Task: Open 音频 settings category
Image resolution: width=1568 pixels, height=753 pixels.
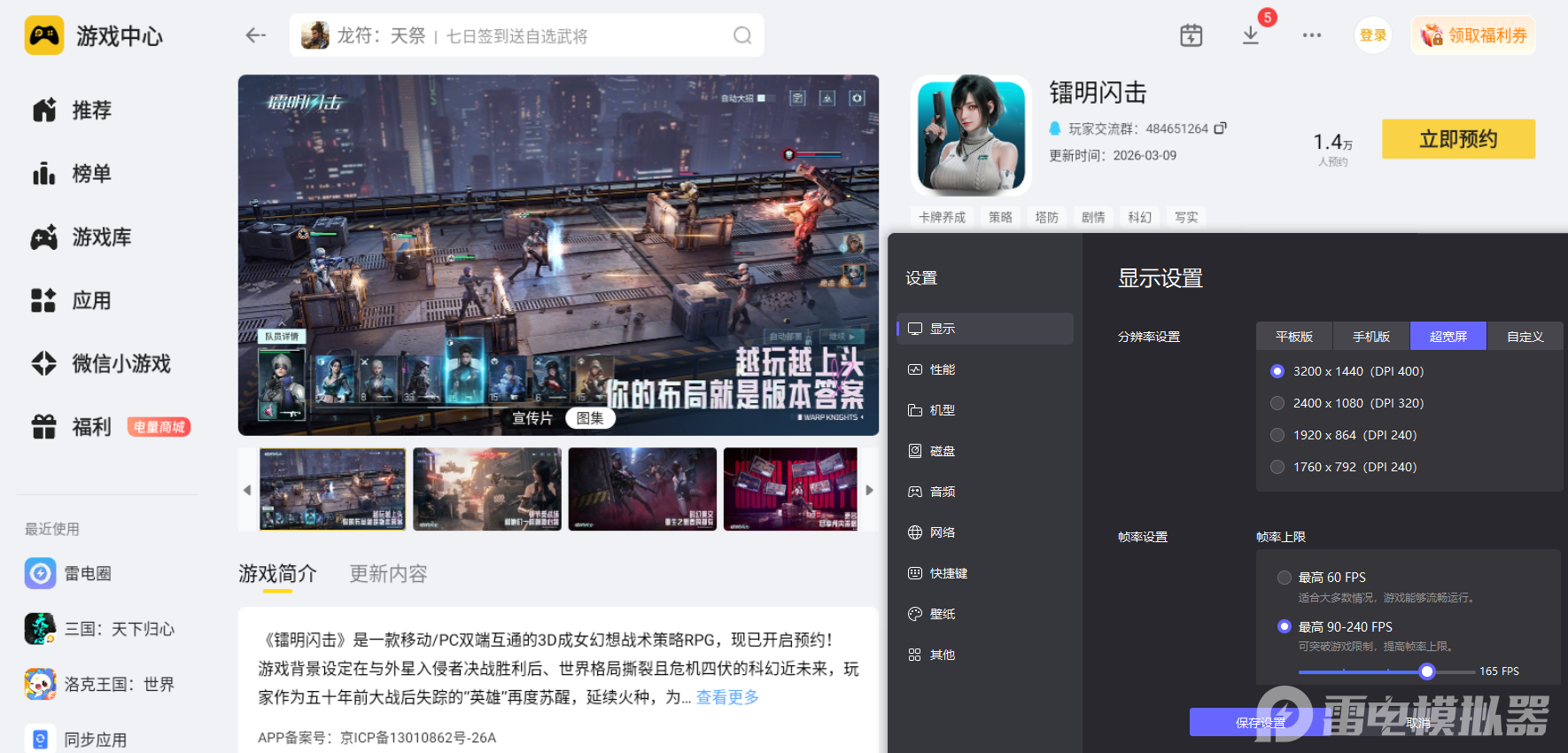Action: [985, 492]
